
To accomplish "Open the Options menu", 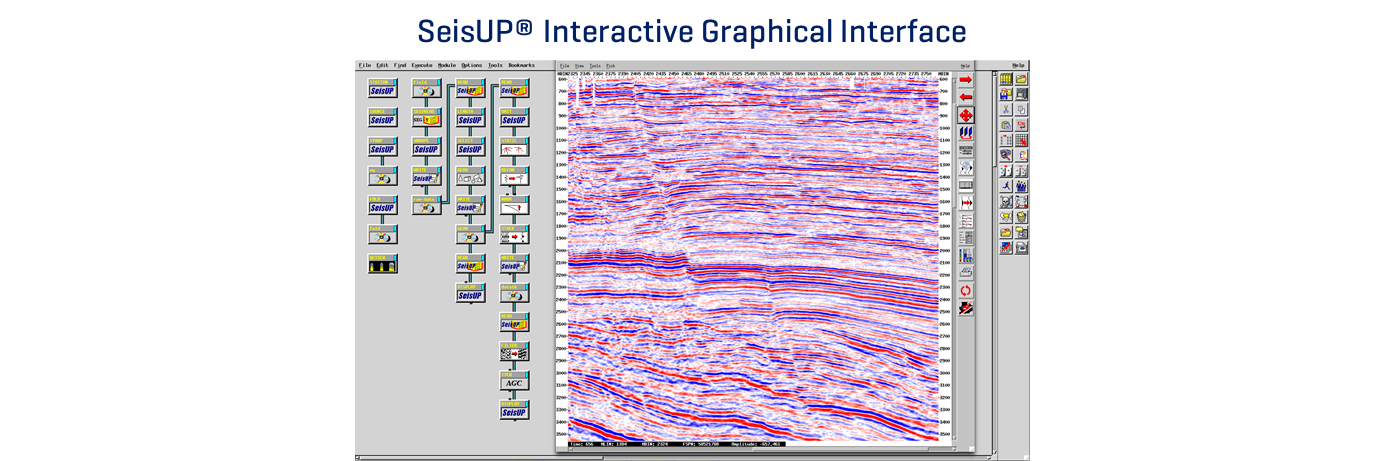I will [471, 65].
